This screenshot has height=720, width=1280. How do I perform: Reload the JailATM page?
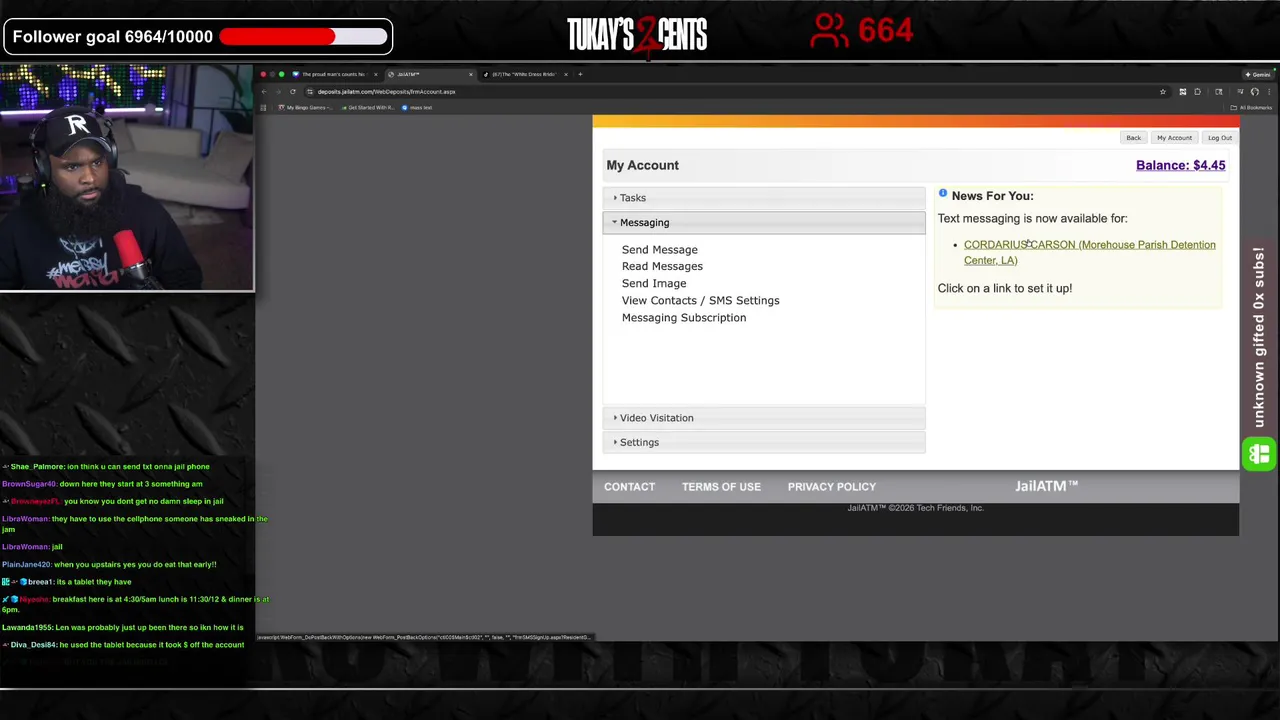pos(293,92)
